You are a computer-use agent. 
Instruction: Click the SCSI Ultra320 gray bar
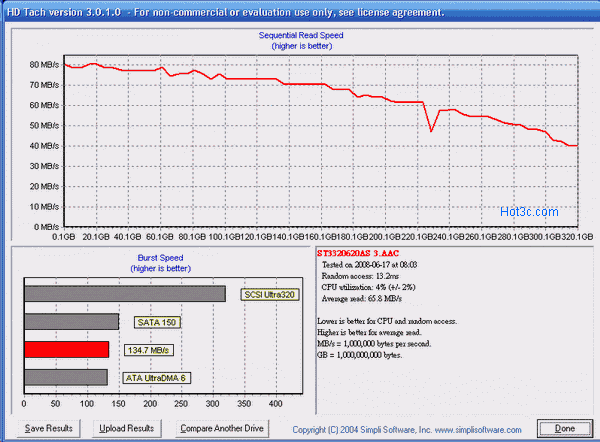(x=124, y=294)
